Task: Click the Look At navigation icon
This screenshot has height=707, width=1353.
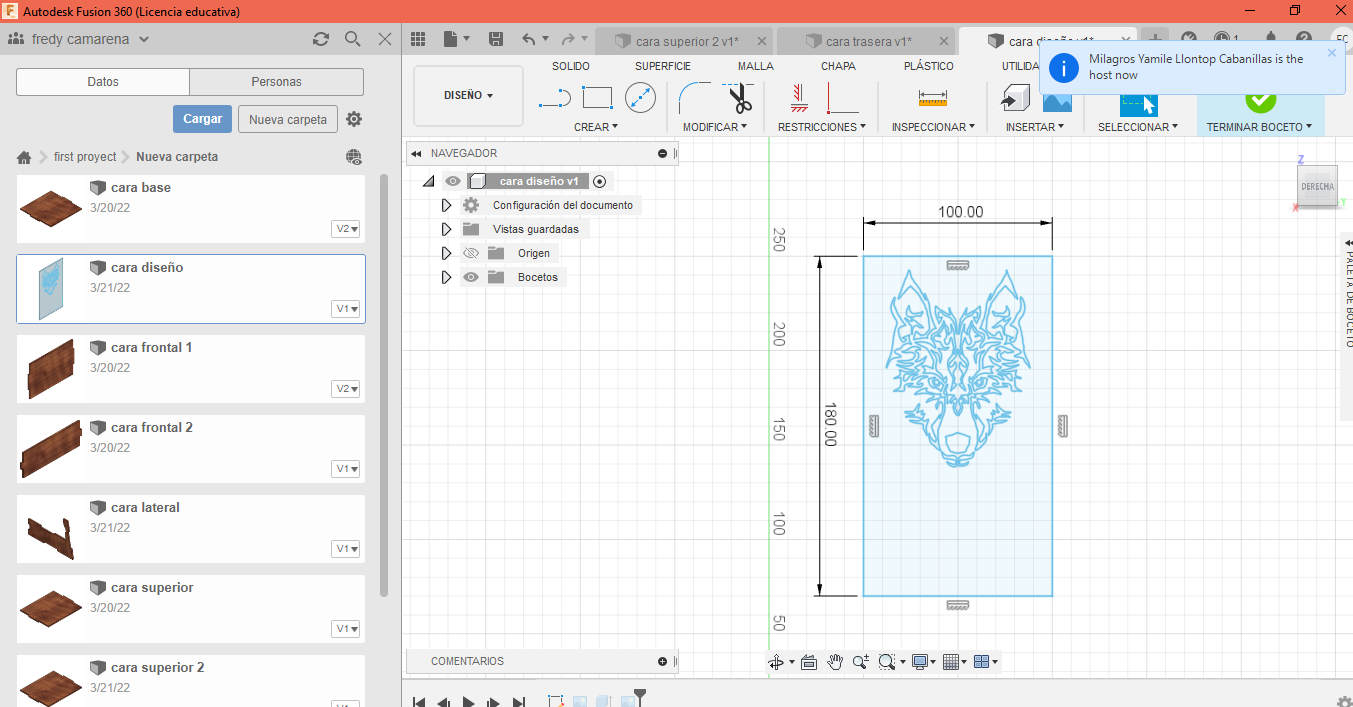Action: (809, 662)
